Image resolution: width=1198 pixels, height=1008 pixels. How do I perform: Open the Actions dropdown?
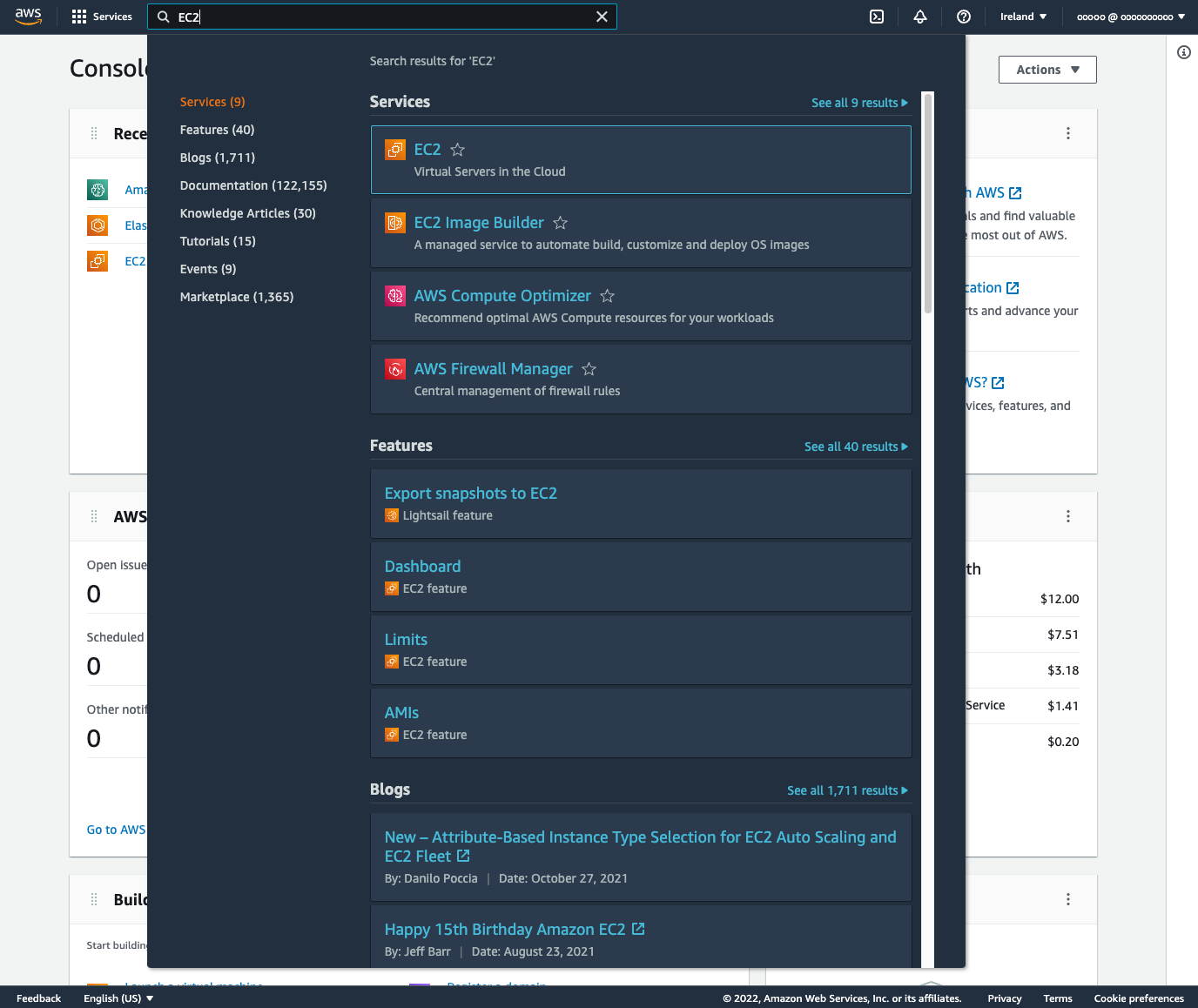(x=1047, y=70)
